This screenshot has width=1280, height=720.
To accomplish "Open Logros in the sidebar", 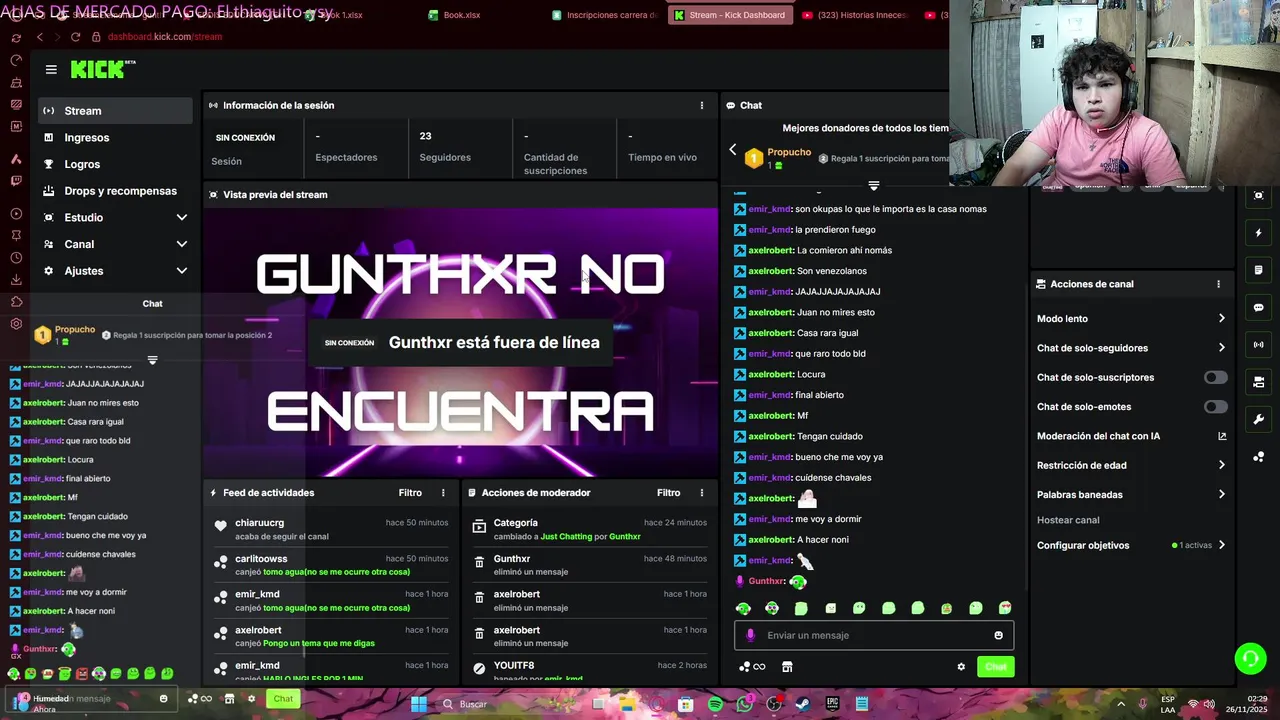I will tap(115, 164).
